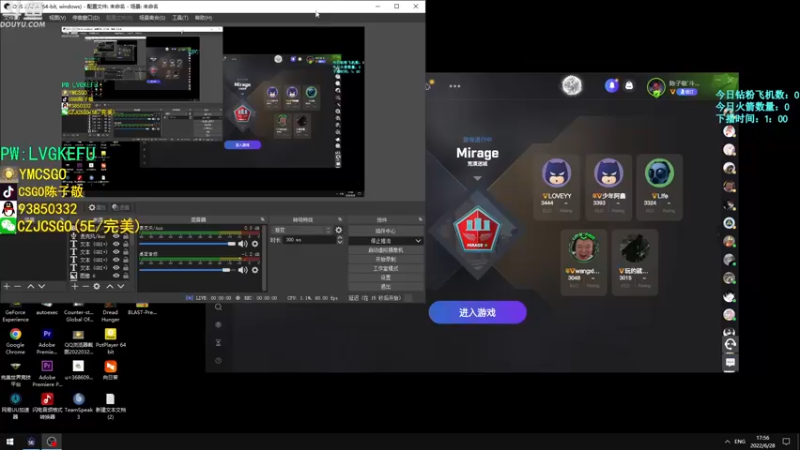Open 向日葵 desktop icon
Image resolution: width=800 pixels, height=450 pixels.
click(110, 370)
